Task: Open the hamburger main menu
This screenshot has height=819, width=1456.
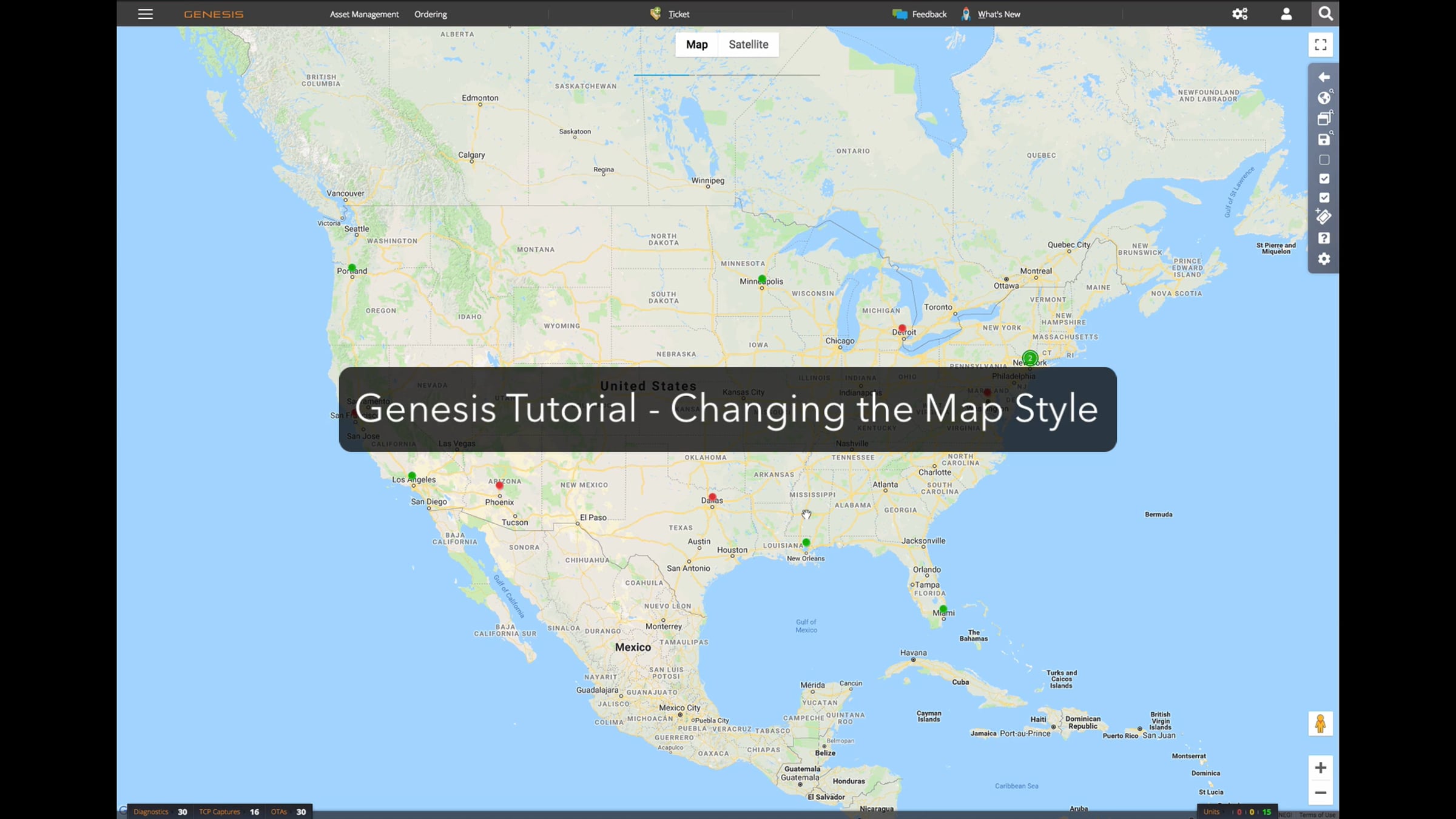Action: click(145, 14)
